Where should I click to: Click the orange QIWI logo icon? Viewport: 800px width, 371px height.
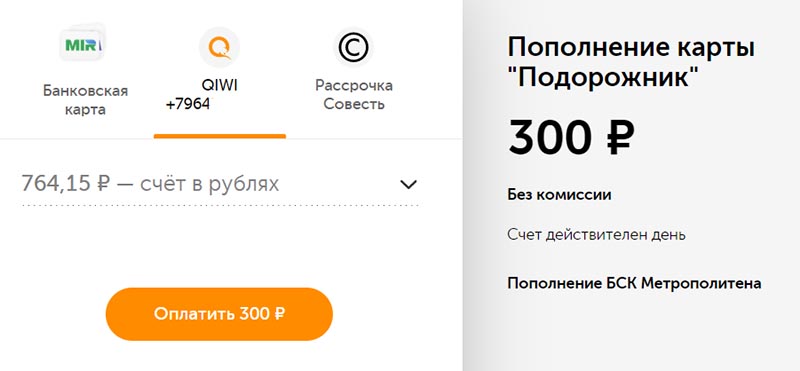(x=219, y=47)
